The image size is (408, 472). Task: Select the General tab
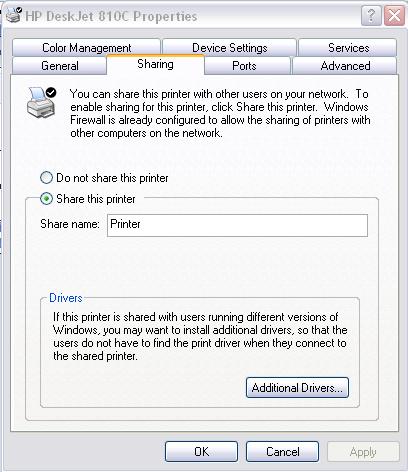click(59, 65)
